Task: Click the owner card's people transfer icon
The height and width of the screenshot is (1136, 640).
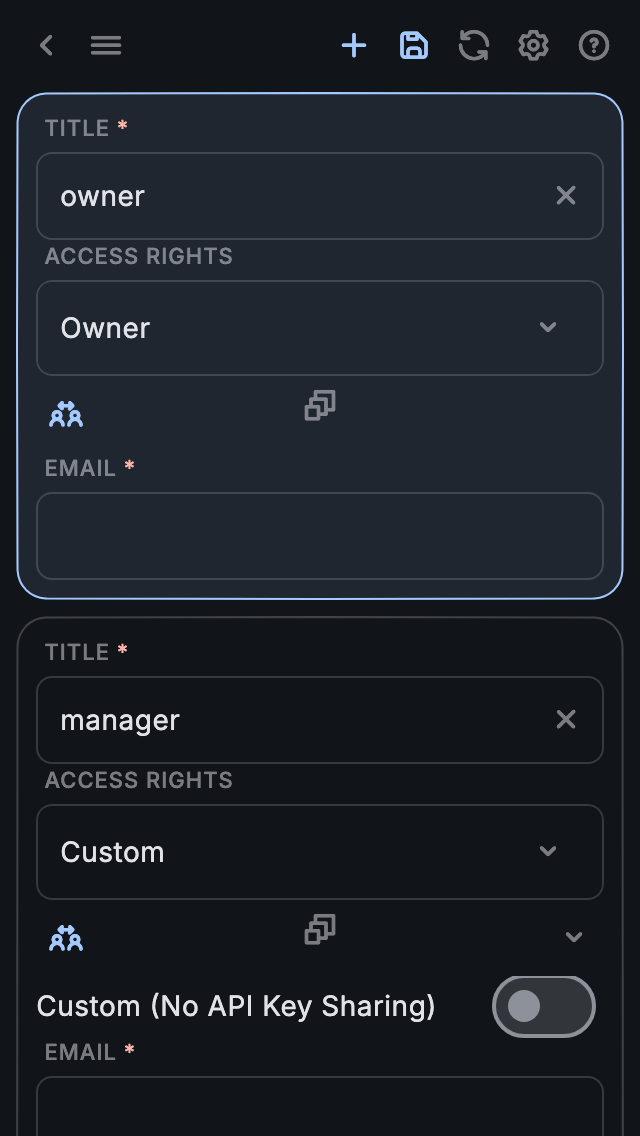Action: pos(66,413)
